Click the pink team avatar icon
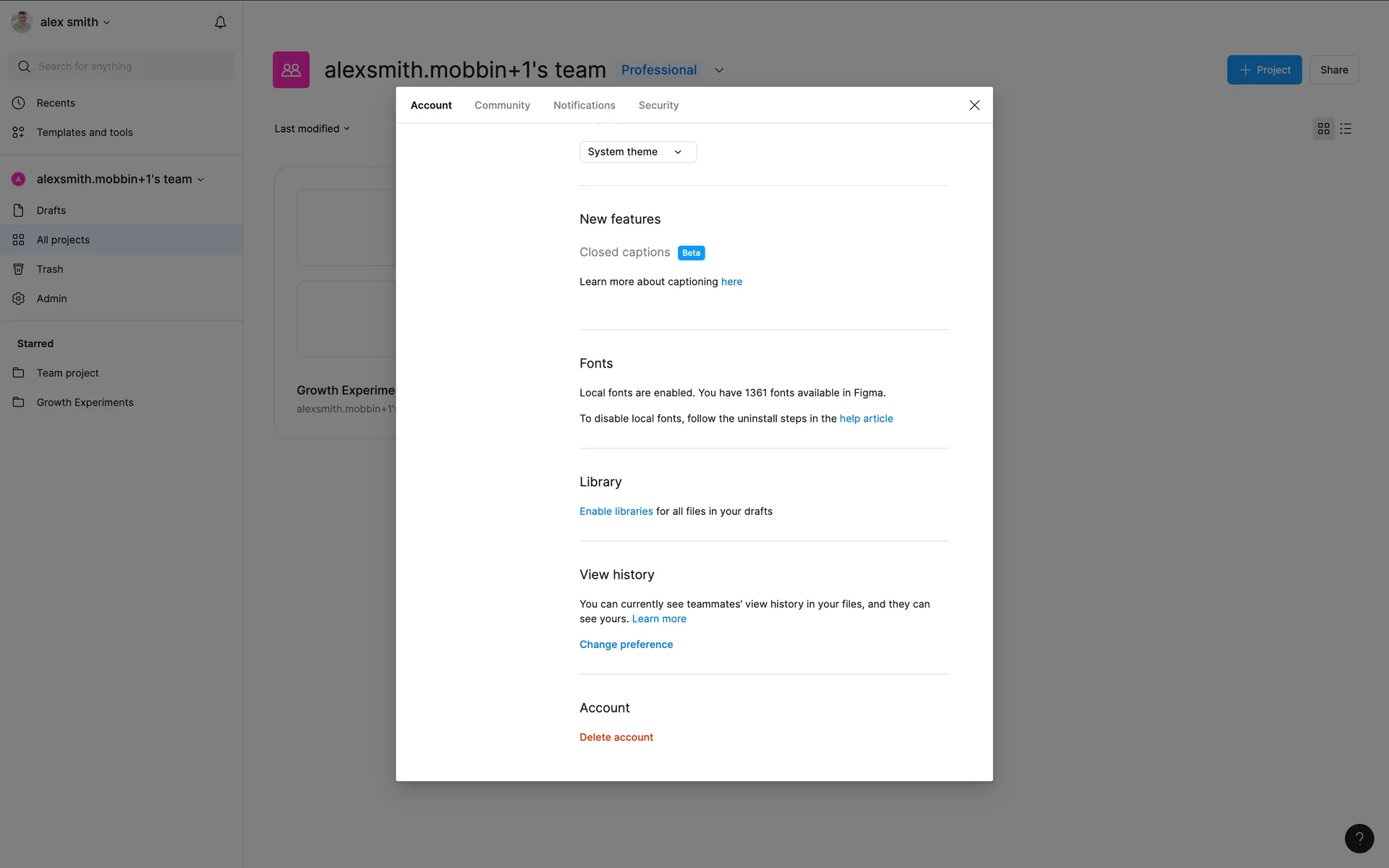This screenshot has height=868, width=1389. tap(291, 70)
